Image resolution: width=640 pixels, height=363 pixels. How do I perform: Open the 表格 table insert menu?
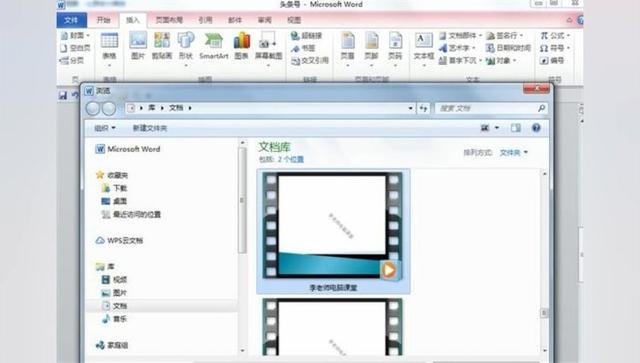[109, 49]
